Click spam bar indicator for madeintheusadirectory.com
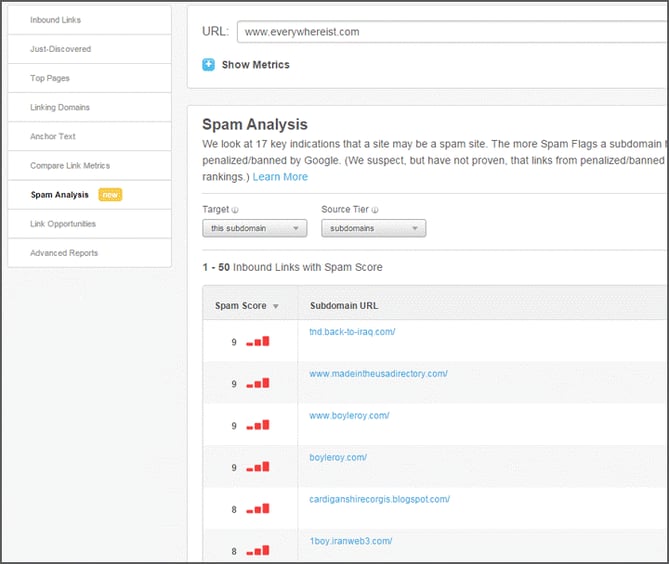The image size is (669, 564). tap(258, 383)
